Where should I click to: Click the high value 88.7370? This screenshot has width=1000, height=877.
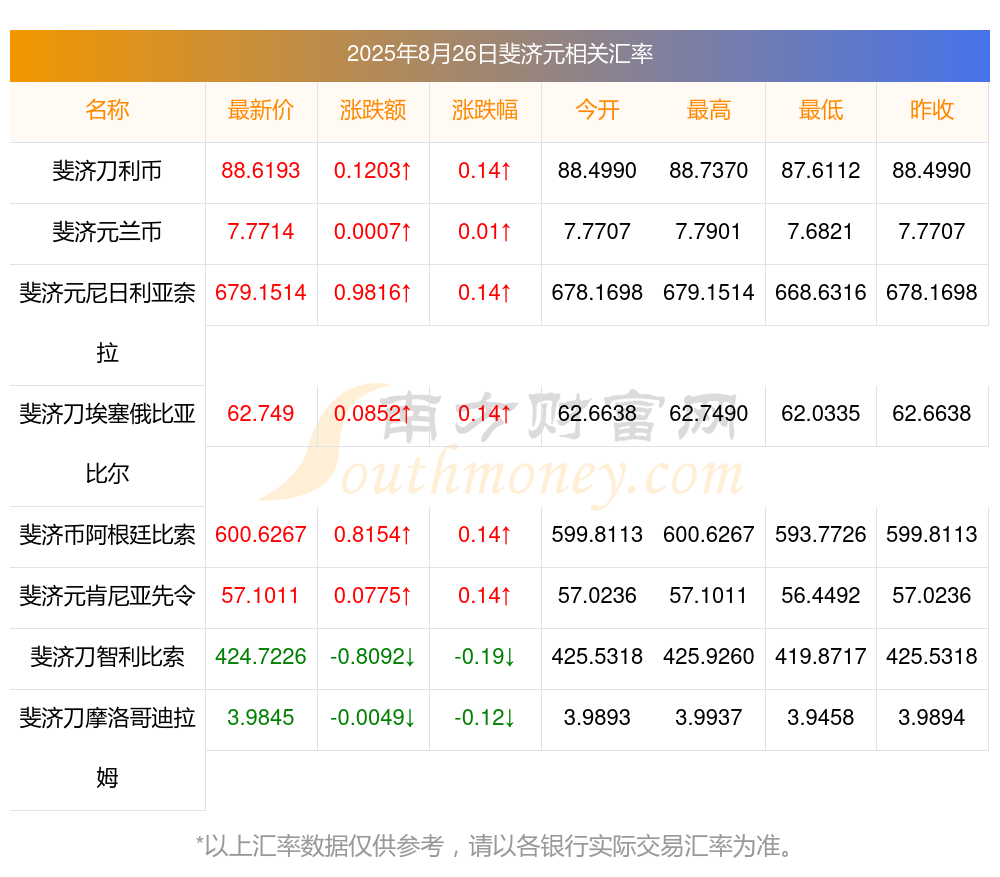709,171
